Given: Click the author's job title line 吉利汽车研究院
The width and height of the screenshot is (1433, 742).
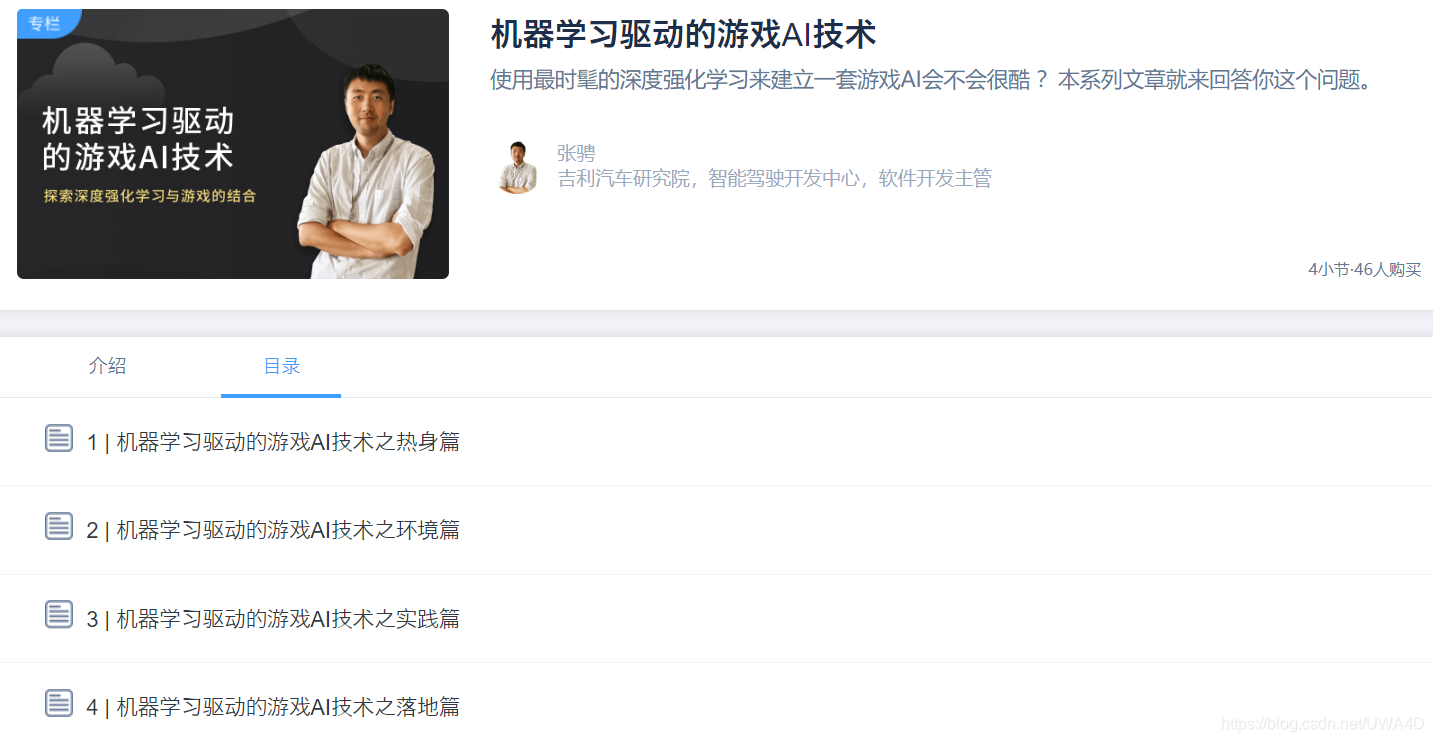Looking at the screenshot, I should pos(774,179).
